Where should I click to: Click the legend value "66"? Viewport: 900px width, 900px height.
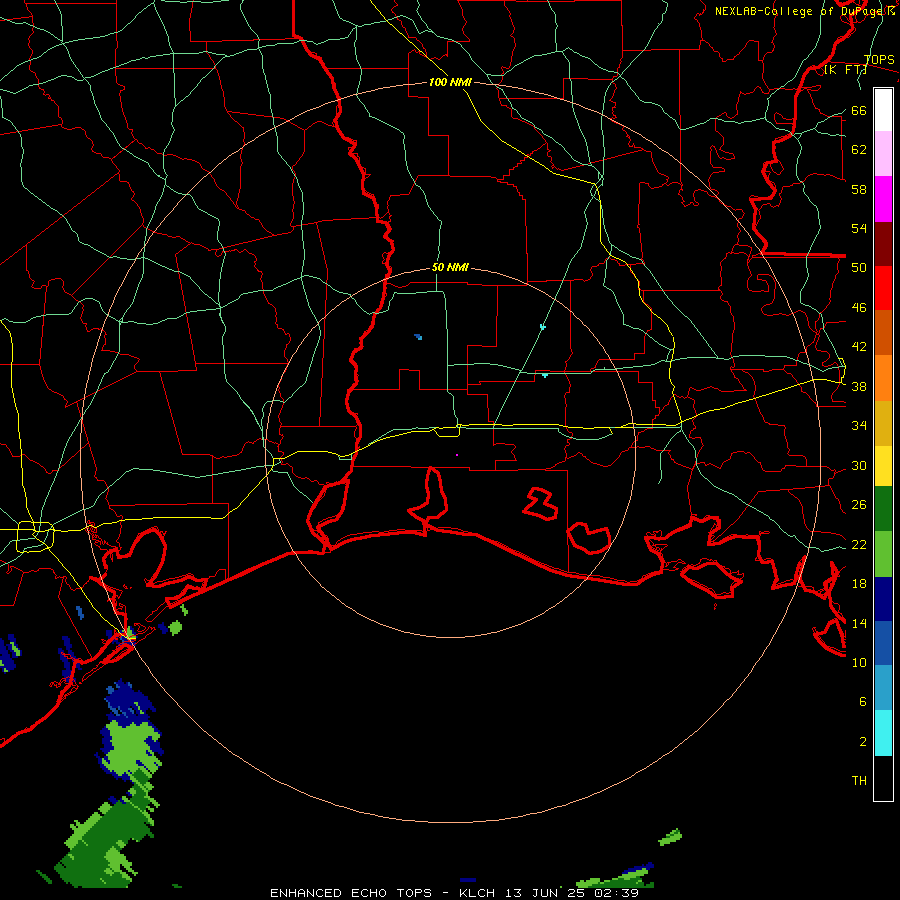coord(859,110)
